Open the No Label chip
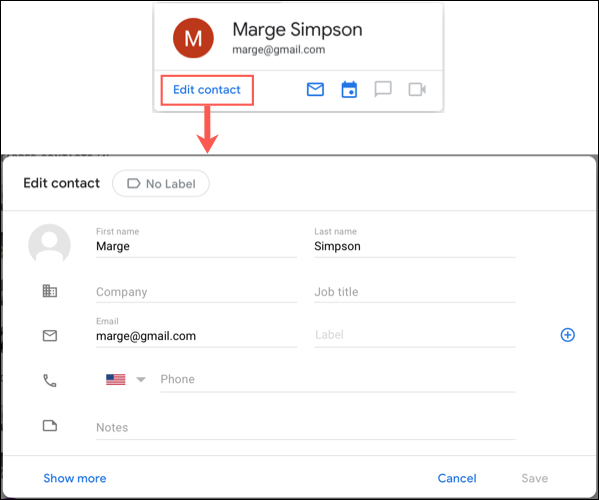Viewport: 599px width, 500px height. point(161,184)
